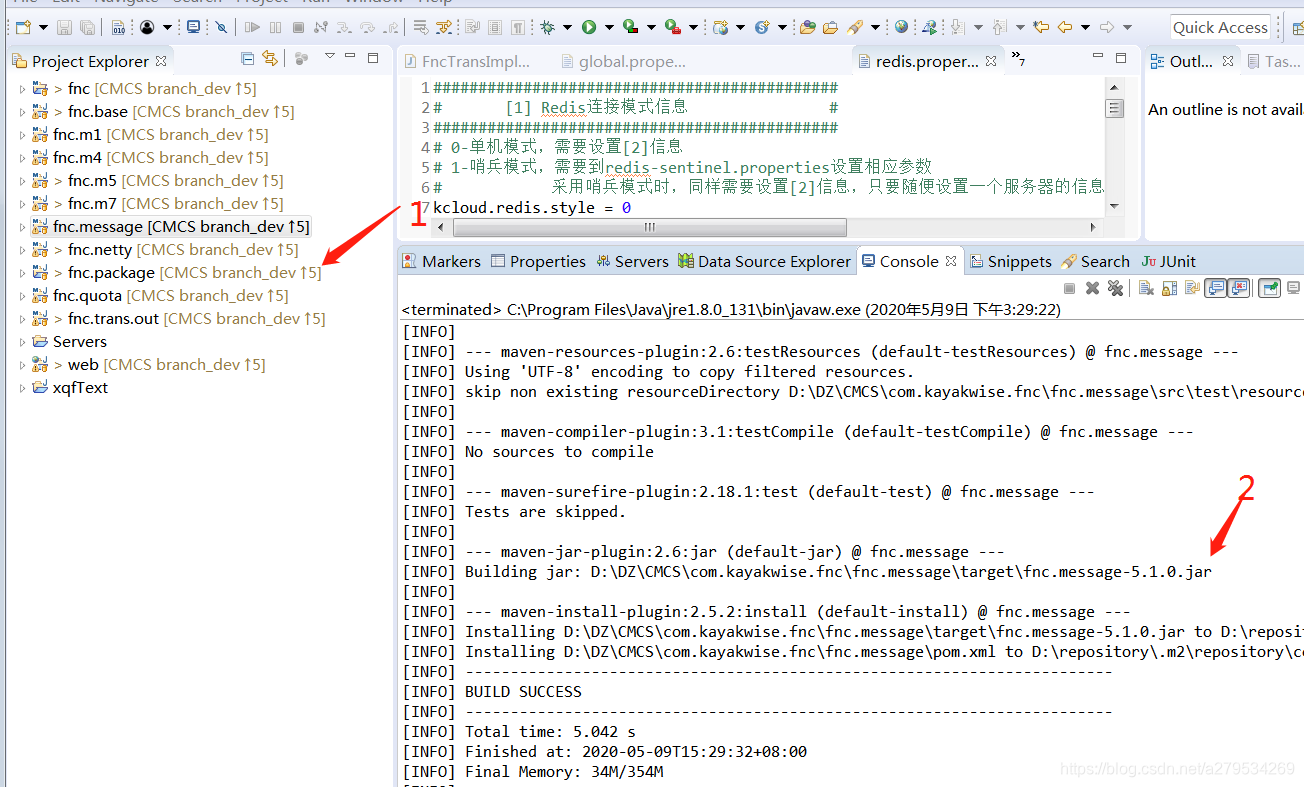This screenshot has height=787, width=1304.
Task: Click the Step Into icon
Action: pos(343,27)
